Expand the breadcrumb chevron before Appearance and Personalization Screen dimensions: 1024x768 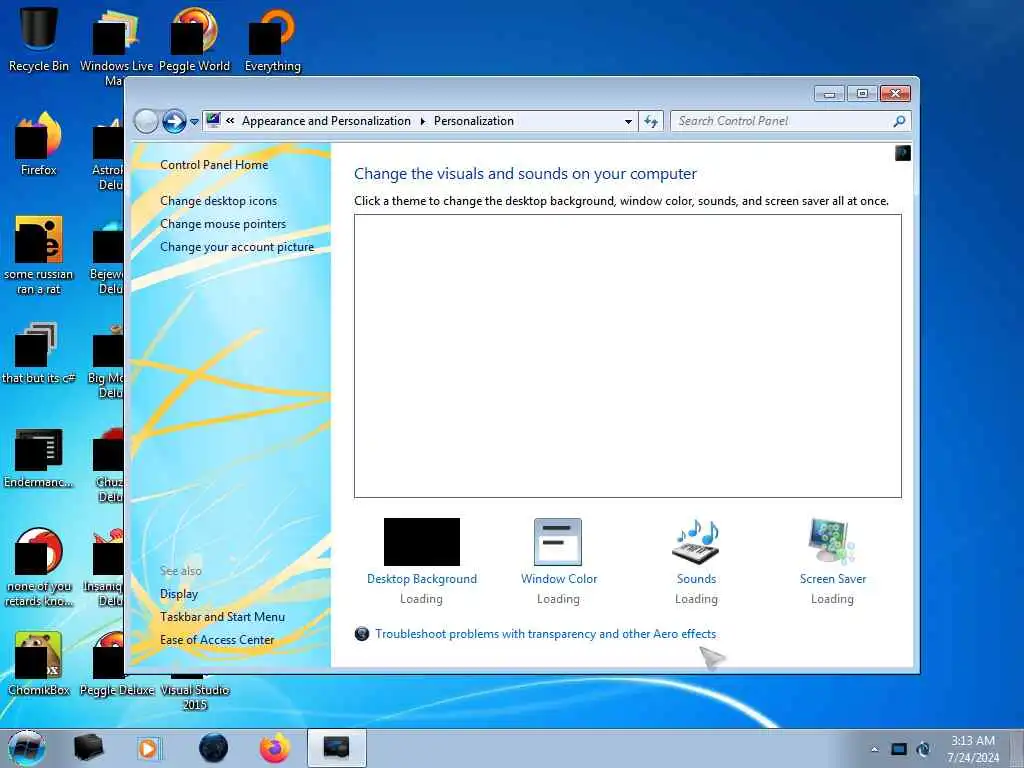coord(230,121)
